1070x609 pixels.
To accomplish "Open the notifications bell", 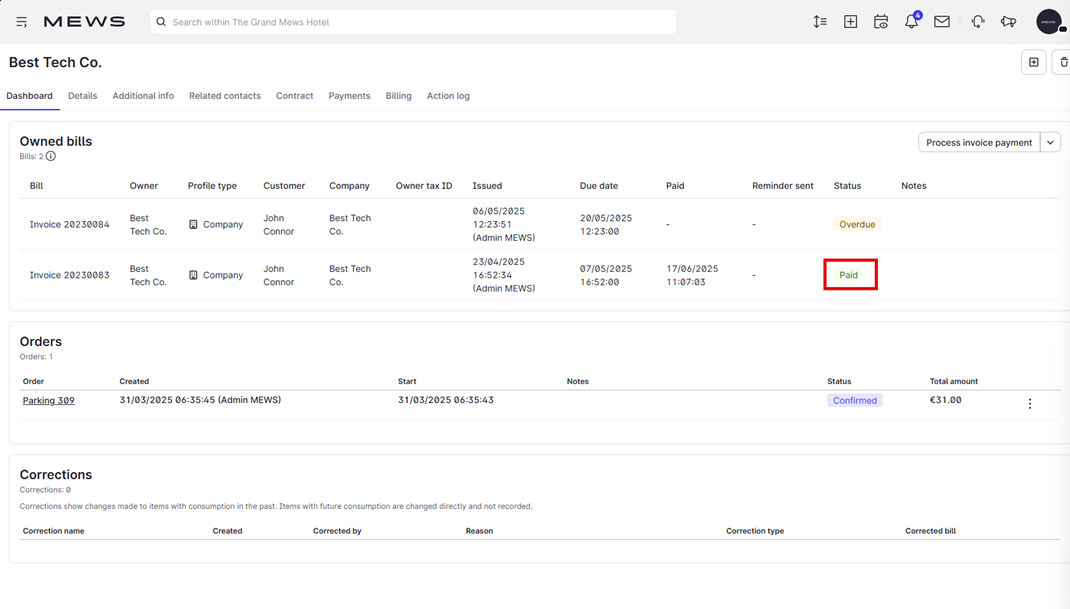I will tap(912, 21).
